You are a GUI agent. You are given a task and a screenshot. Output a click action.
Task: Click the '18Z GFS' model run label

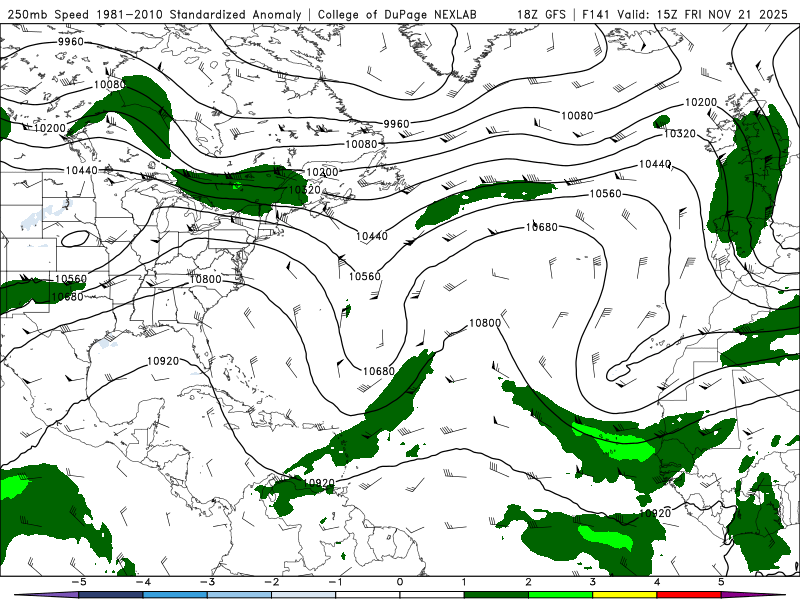pos(541,14)
